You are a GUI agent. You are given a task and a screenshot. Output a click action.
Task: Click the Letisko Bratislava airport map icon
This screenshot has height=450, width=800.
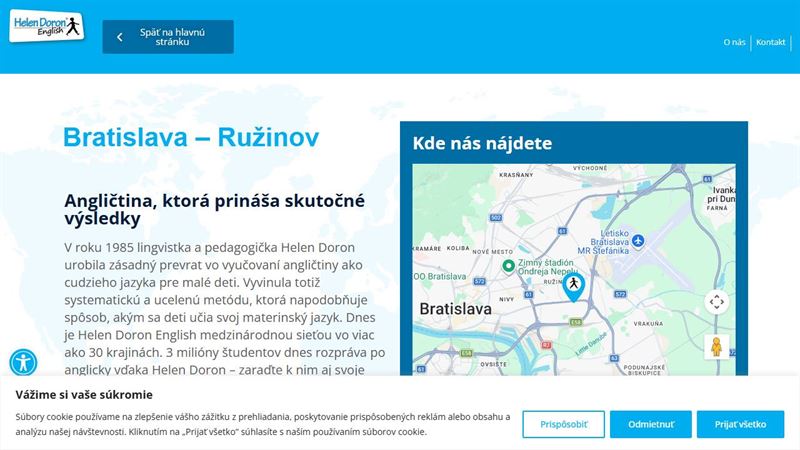(x=638, y=240)
